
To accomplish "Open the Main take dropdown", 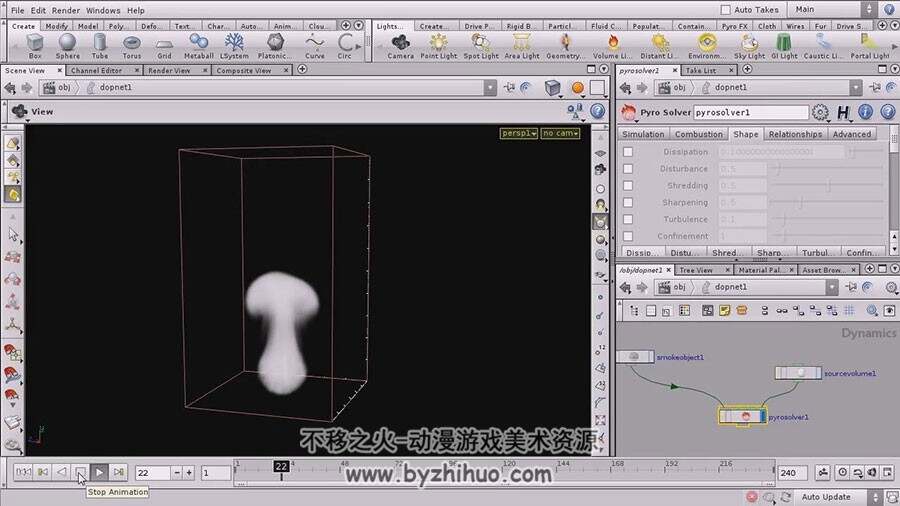I will [833, 10].
